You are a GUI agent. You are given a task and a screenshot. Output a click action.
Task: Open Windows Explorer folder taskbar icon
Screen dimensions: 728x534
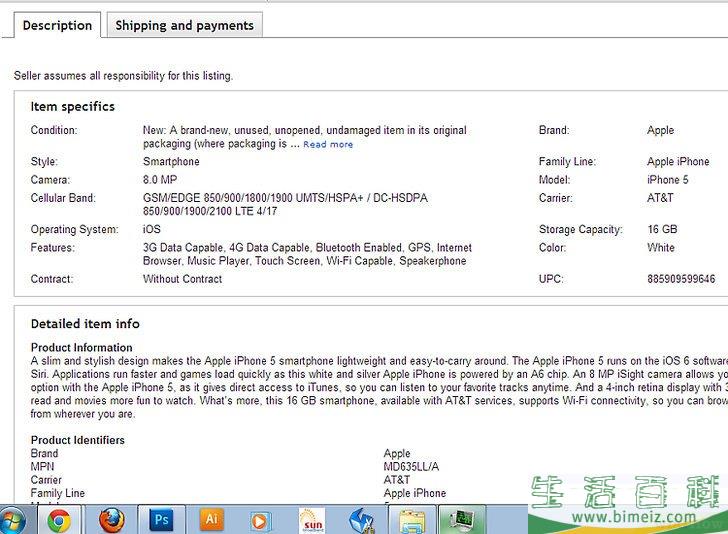click(411, 520)
